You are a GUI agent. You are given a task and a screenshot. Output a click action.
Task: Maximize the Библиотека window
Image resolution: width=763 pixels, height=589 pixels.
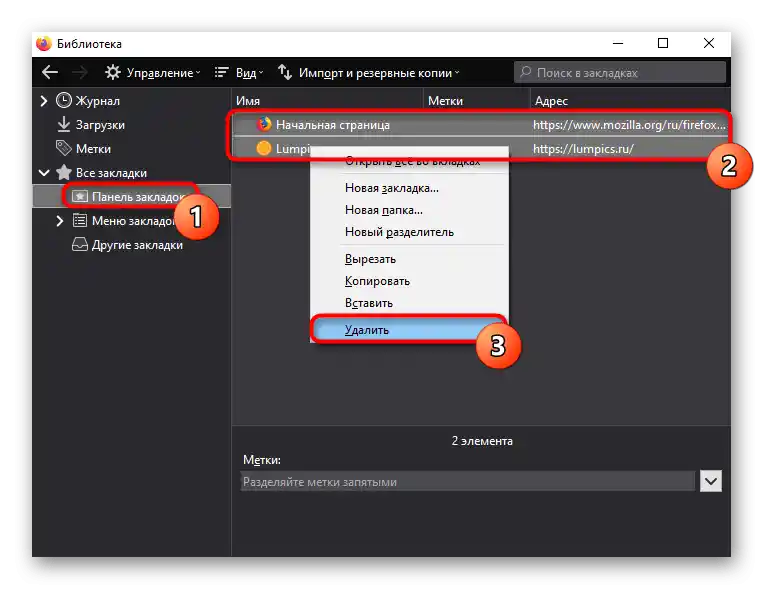(x=663, y=44)
